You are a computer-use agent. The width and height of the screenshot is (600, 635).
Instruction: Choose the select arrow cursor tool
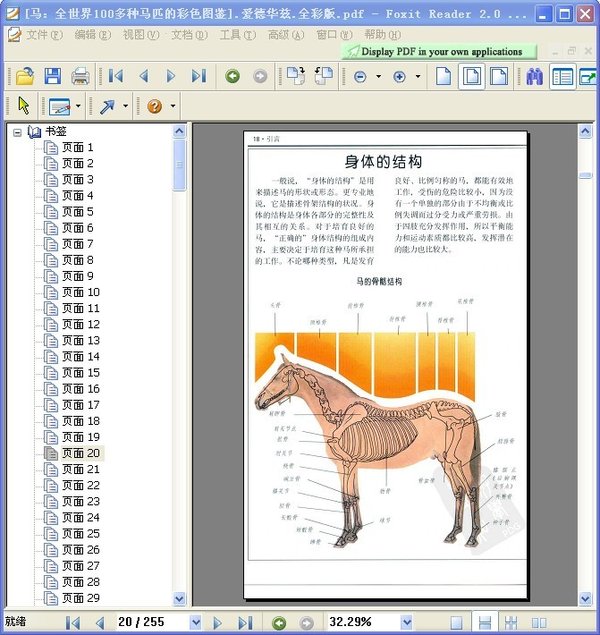click(x=24, y=106)
